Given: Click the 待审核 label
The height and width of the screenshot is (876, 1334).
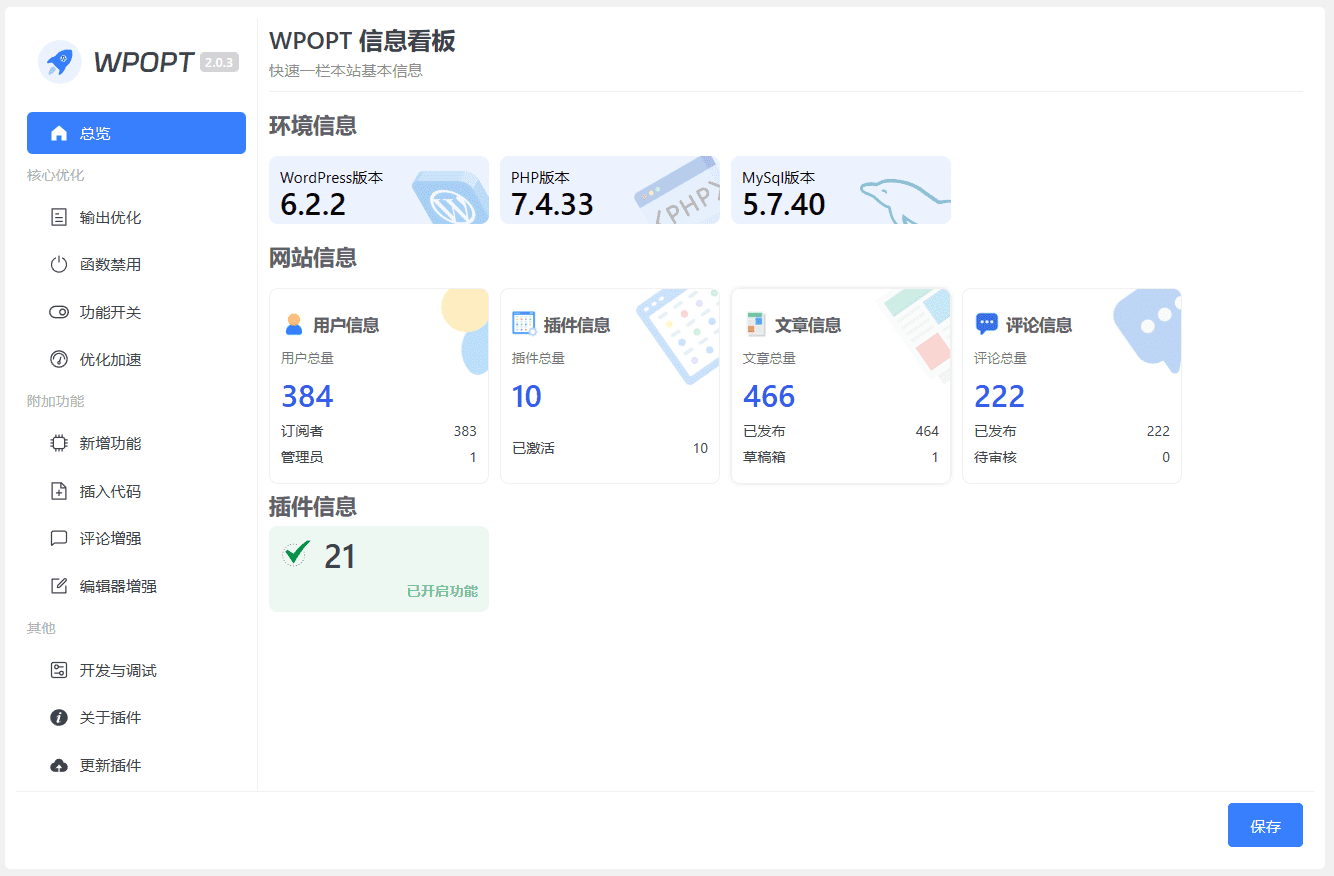Looking at the screenshot, I should [x=995, y=457].
